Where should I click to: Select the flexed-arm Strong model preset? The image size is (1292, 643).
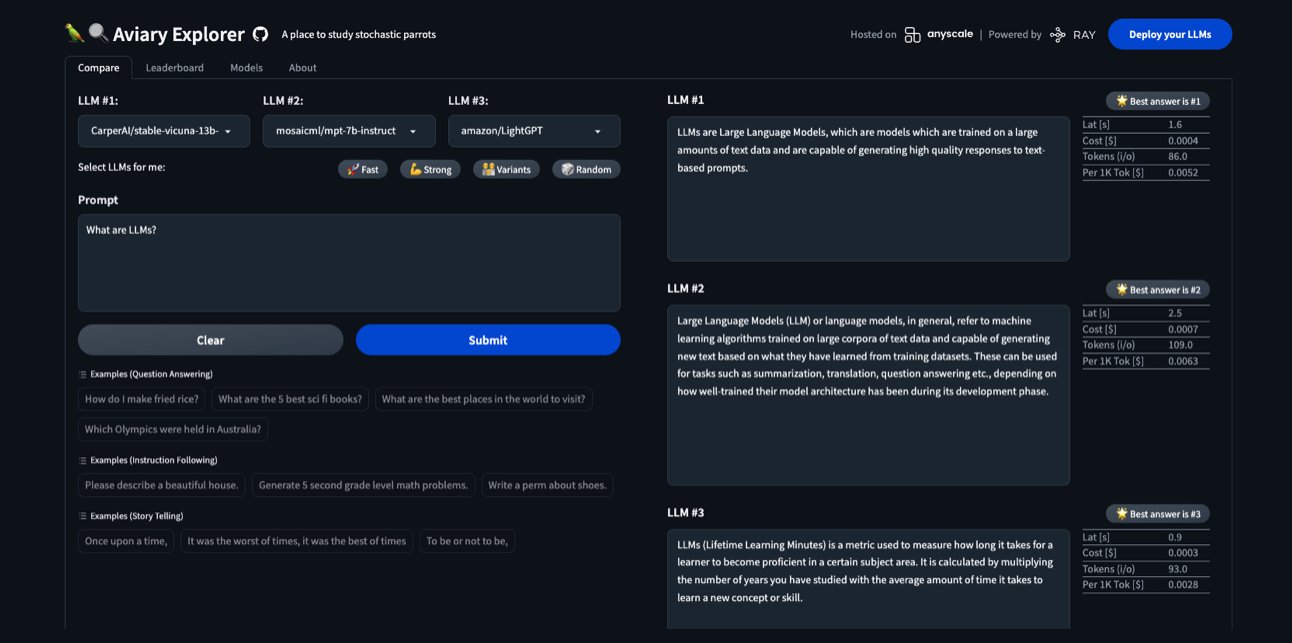coord(430,169)
